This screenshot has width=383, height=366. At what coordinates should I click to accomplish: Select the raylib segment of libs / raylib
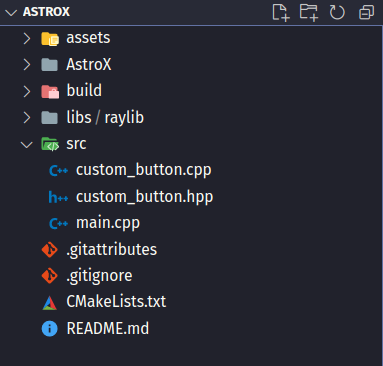[x=124, y=118]
